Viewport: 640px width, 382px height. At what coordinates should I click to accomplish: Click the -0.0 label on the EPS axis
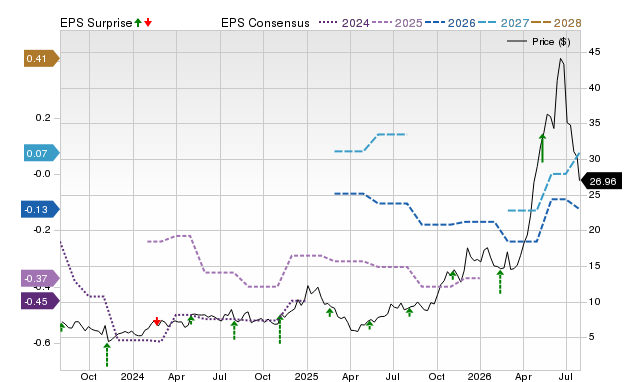(41, 174)
